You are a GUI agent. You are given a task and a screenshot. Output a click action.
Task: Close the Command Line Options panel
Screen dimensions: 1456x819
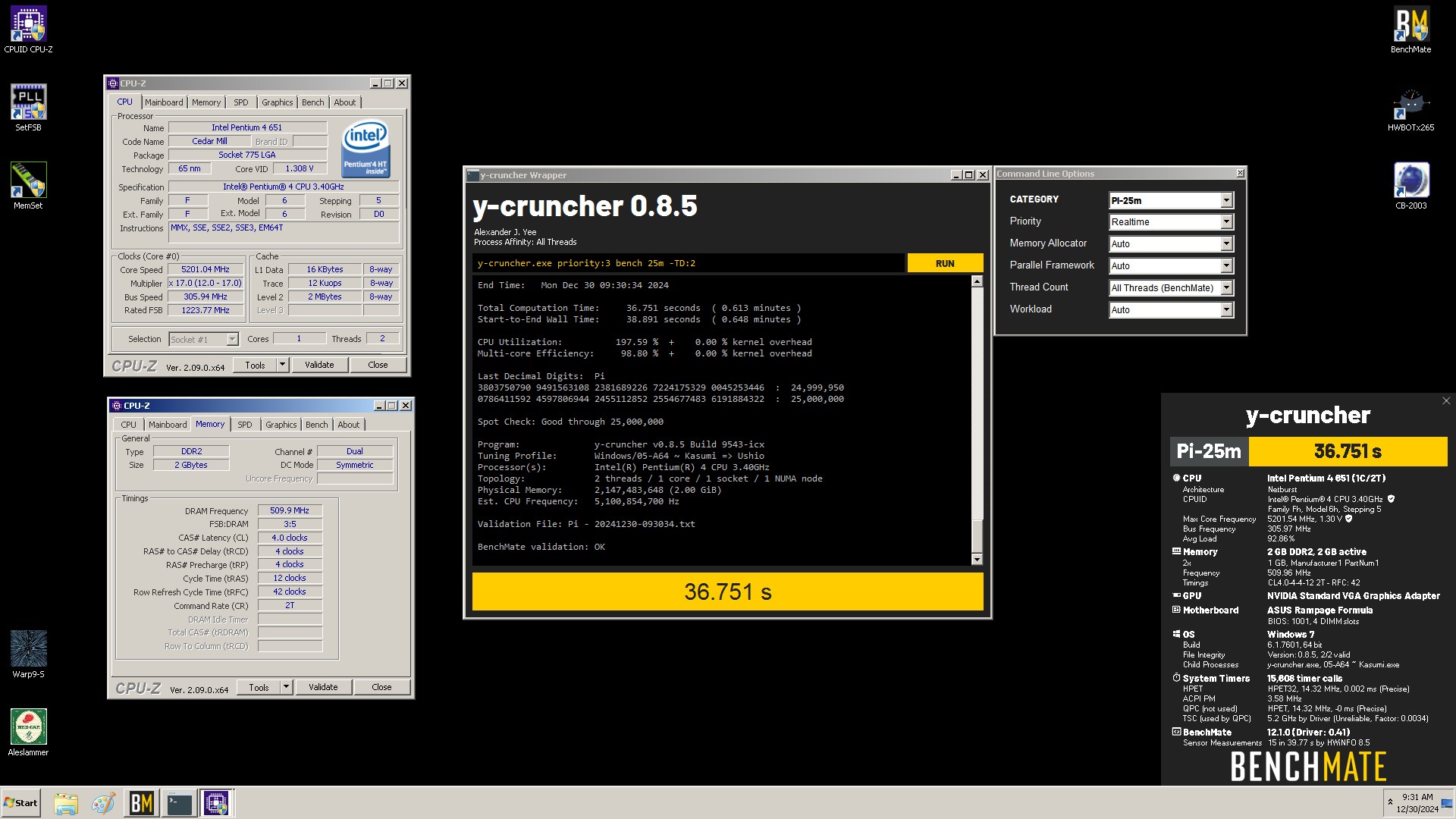[x=1240, y=174]
